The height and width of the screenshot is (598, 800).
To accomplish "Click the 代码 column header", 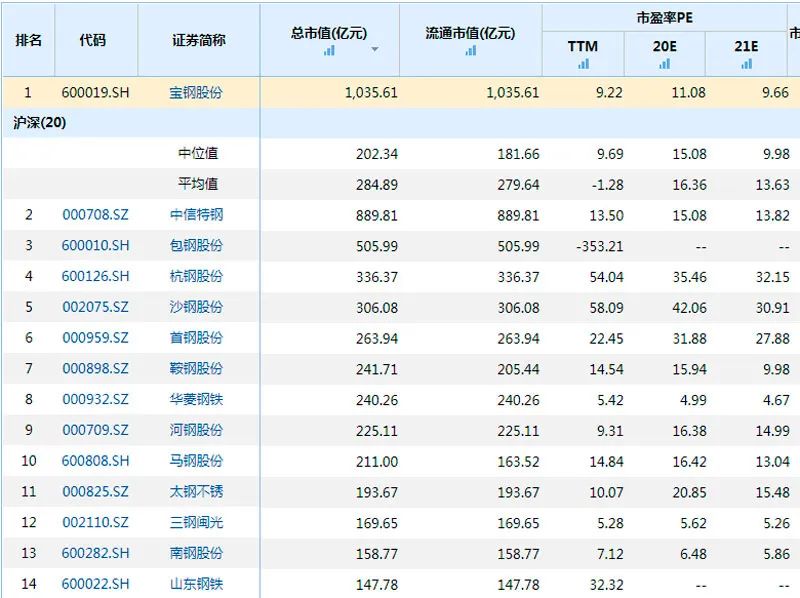I will 93,40.
